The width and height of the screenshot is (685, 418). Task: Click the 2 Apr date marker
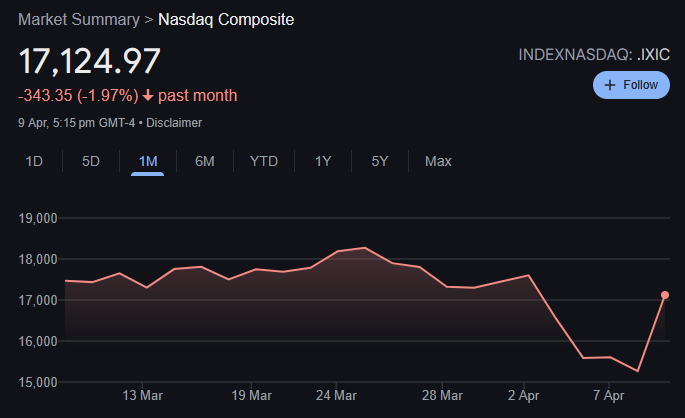(523, 395)
